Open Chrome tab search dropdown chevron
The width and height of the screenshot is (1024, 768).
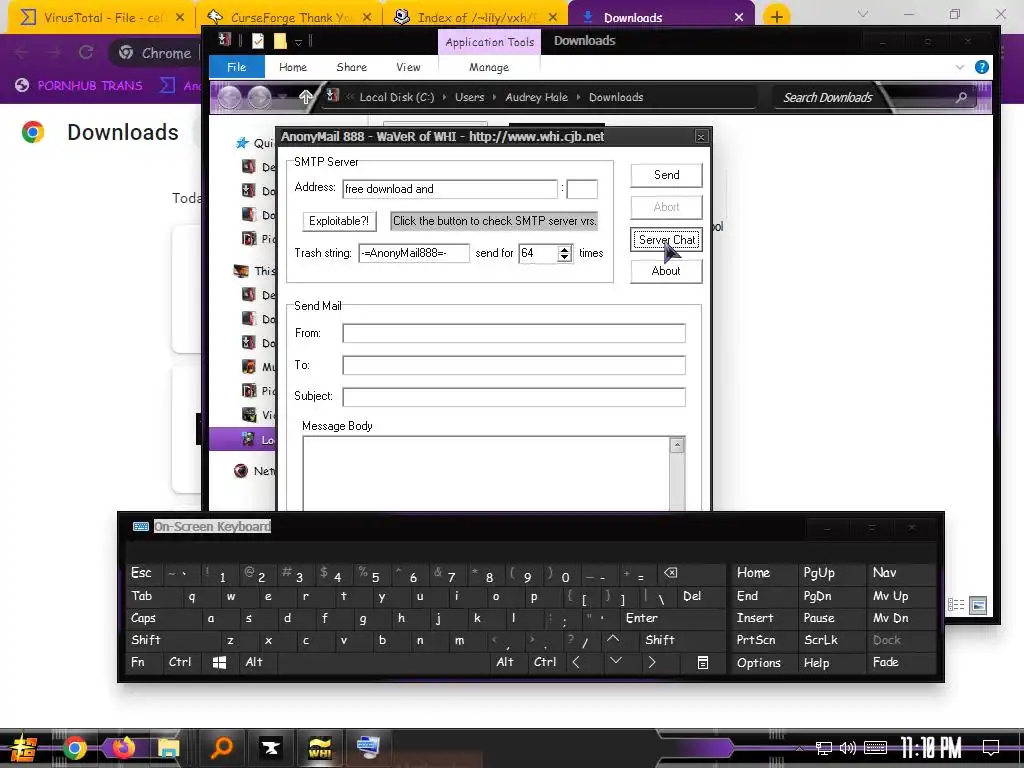[x=863, y=14]
